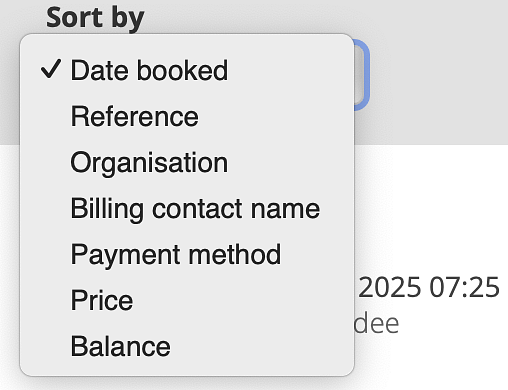The image size is (508, 390).
Task: Click the partially hidden text ending in dee
Action: pyautogui.click(x=377, y=323)
